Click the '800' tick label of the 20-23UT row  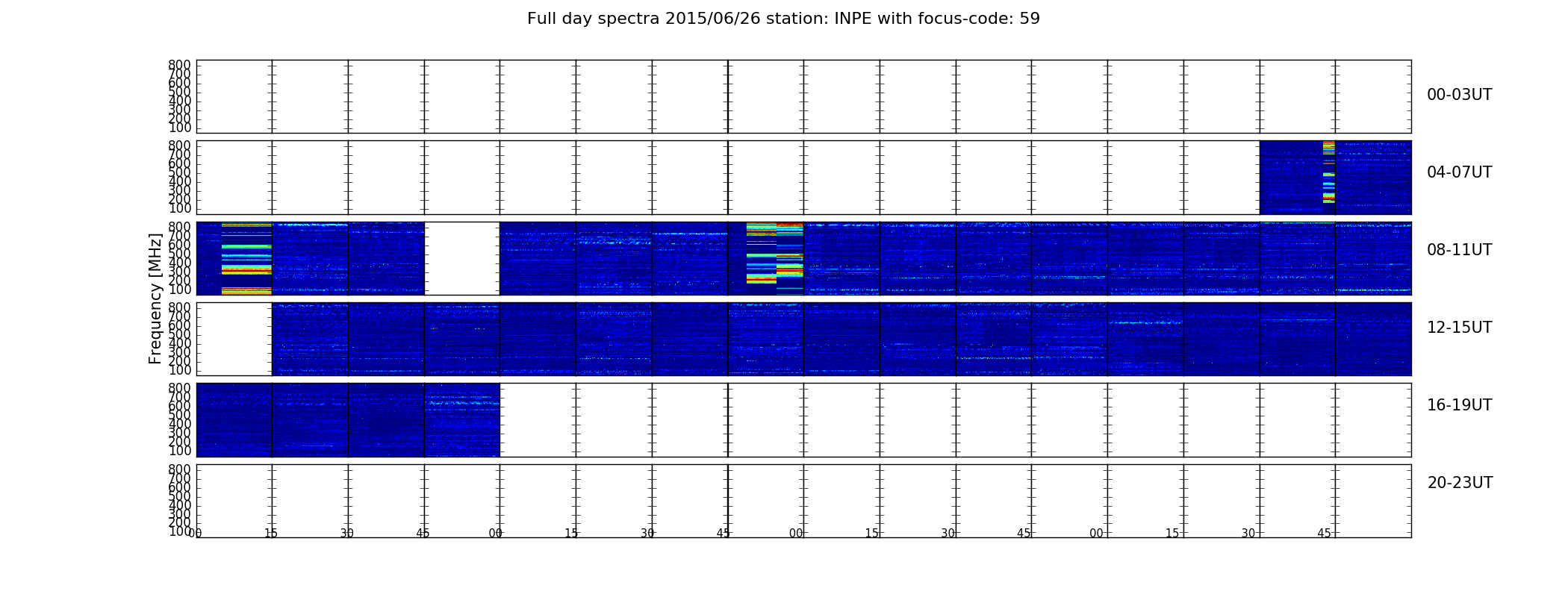tap(179, 469)
